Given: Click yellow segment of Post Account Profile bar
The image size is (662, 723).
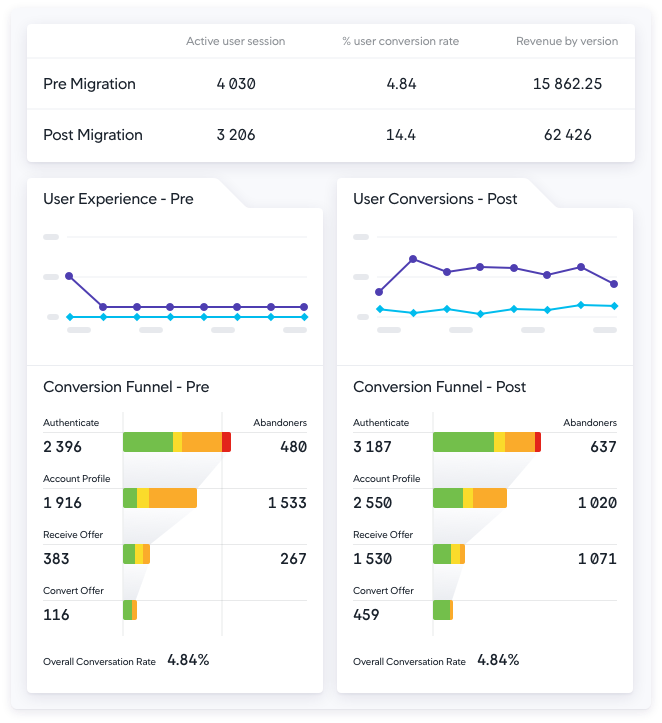Looking at the screenshot, I should pos(468,498).
